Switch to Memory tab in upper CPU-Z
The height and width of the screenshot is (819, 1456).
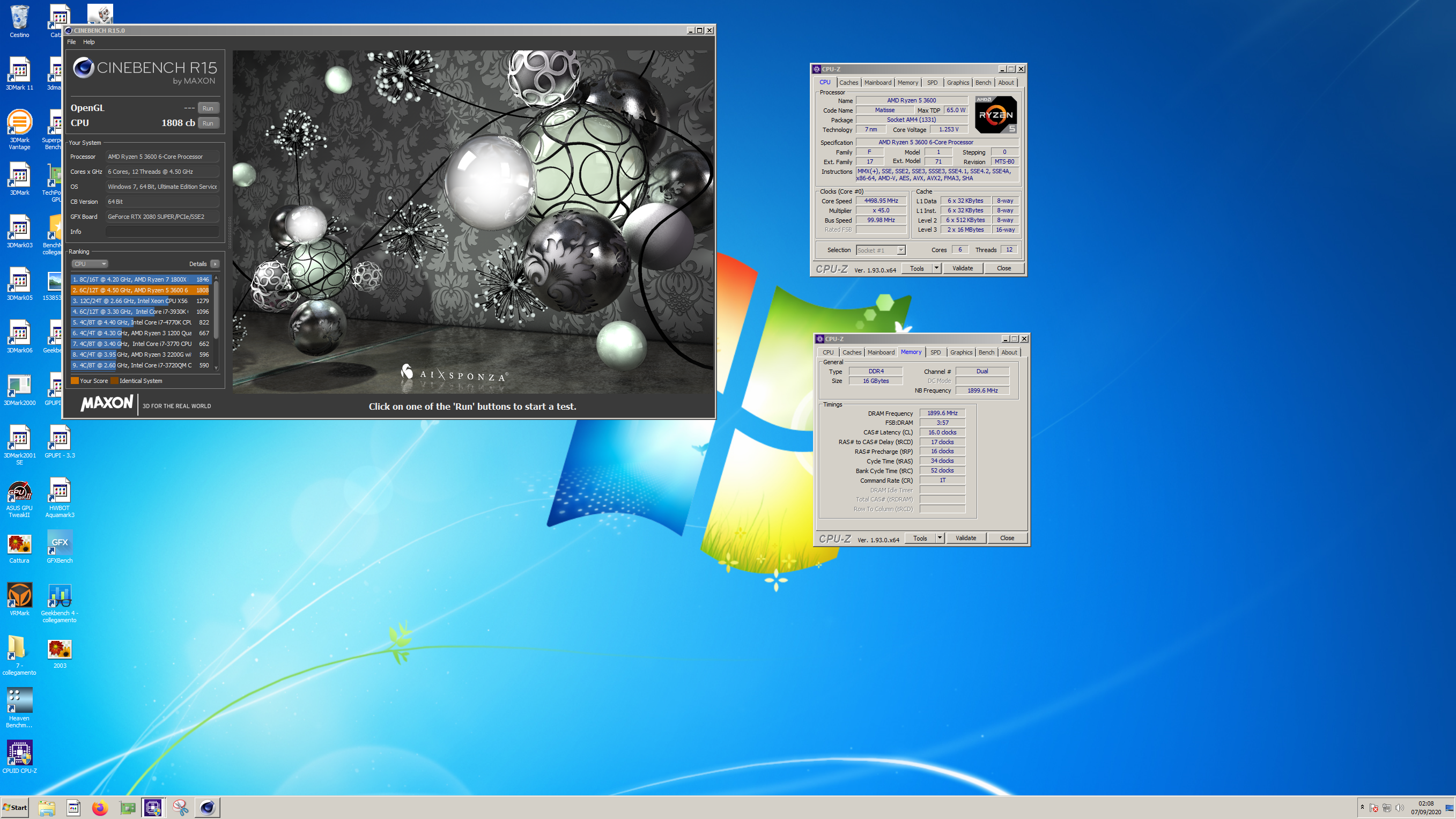[907, 83]
